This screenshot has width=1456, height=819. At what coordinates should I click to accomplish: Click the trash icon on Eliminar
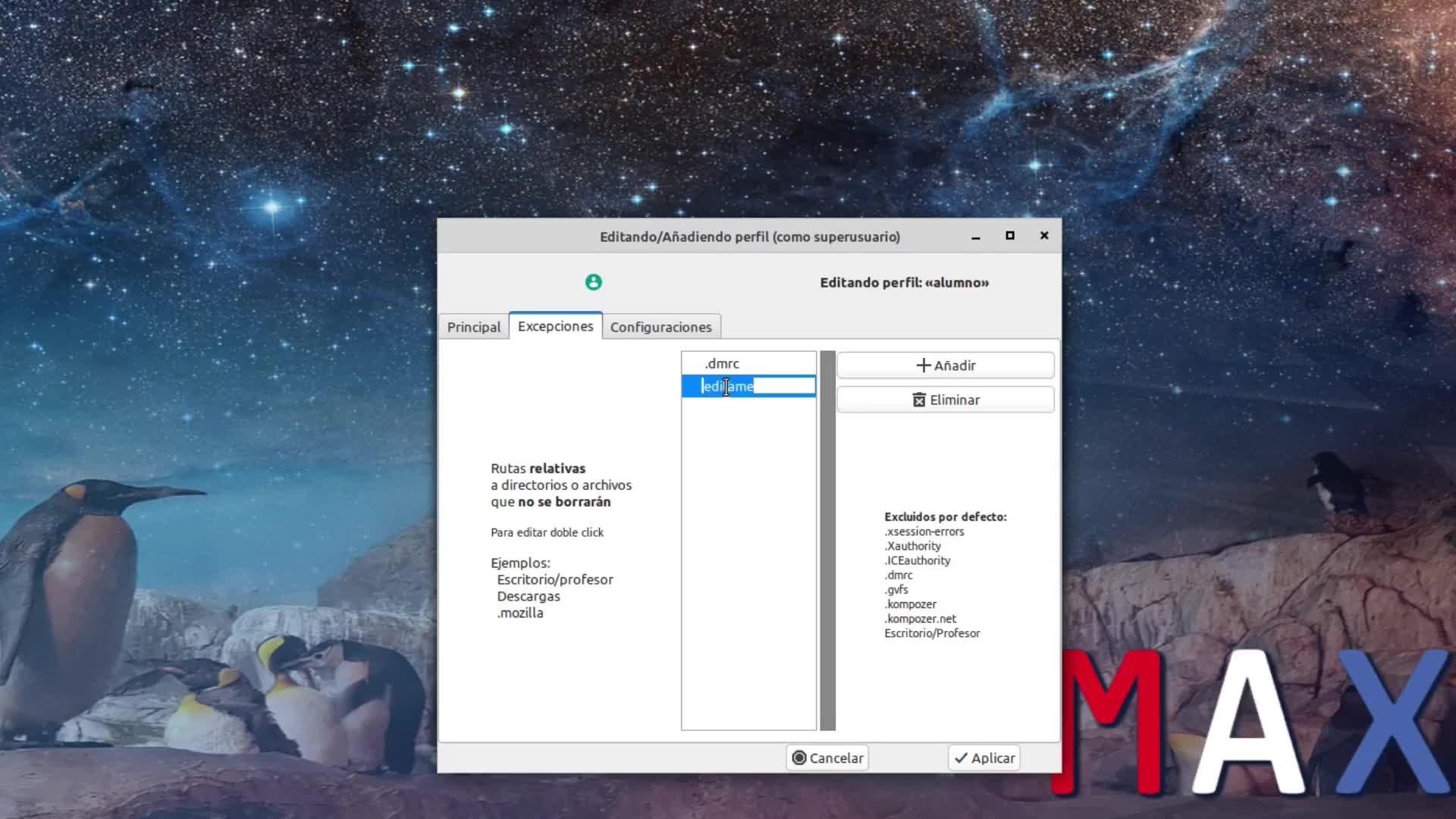tap(919, 400)
